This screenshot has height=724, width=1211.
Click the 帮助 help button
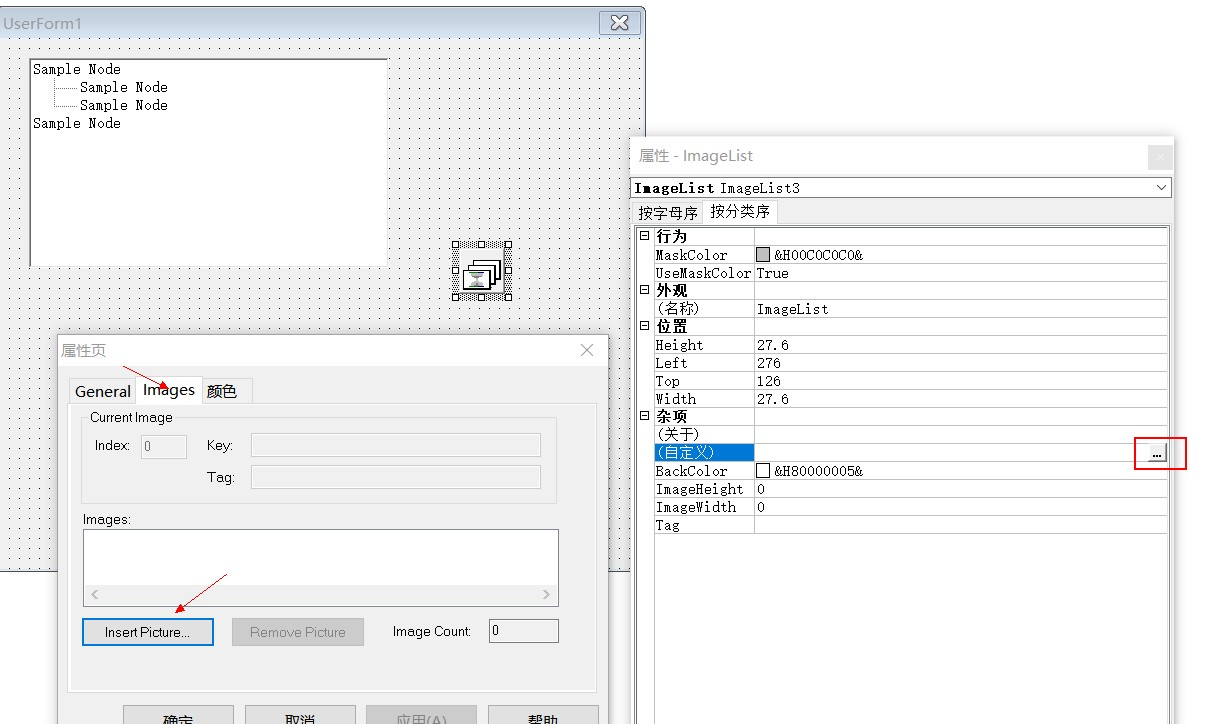pos(543,716)
